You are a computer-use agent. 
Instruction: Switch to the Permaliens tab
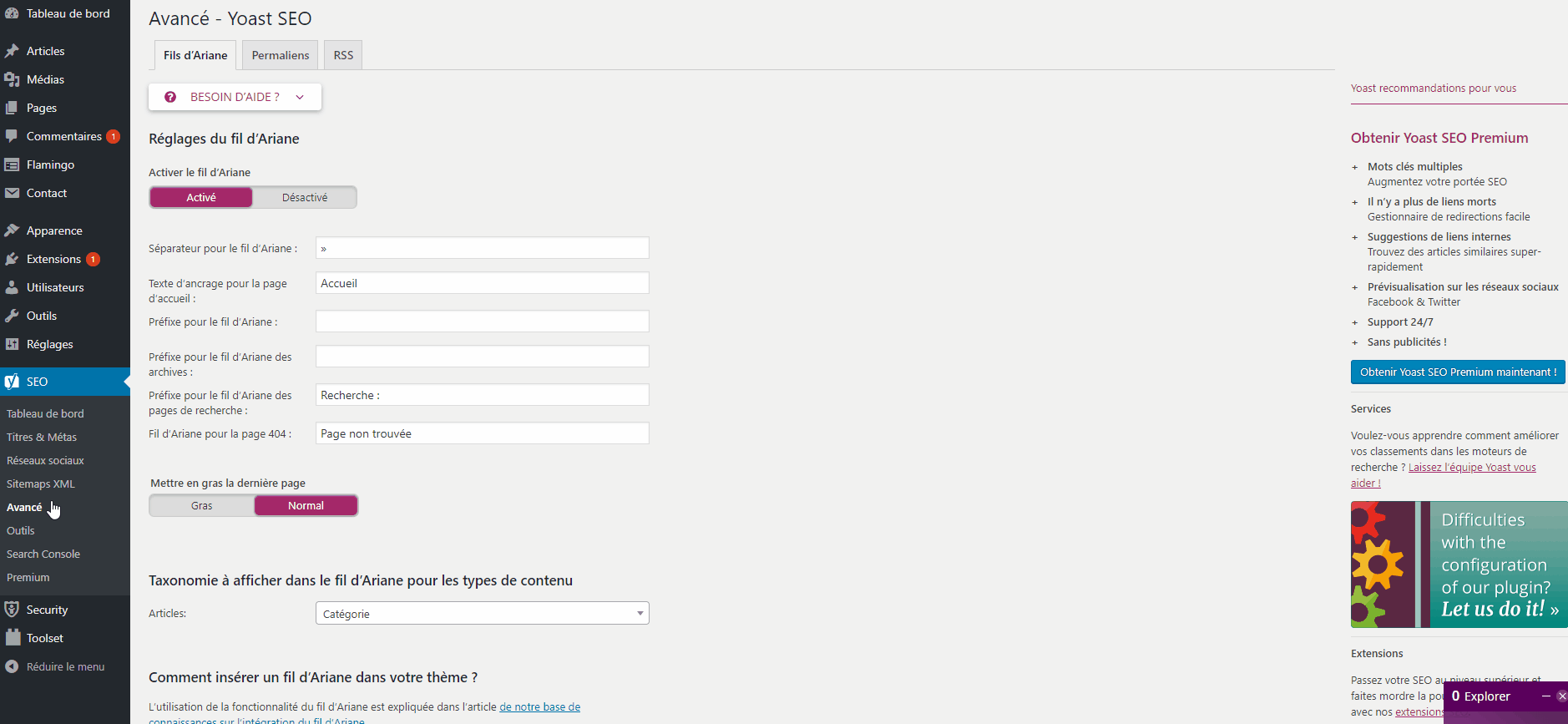pyautogui.click(x=281, y=55)
